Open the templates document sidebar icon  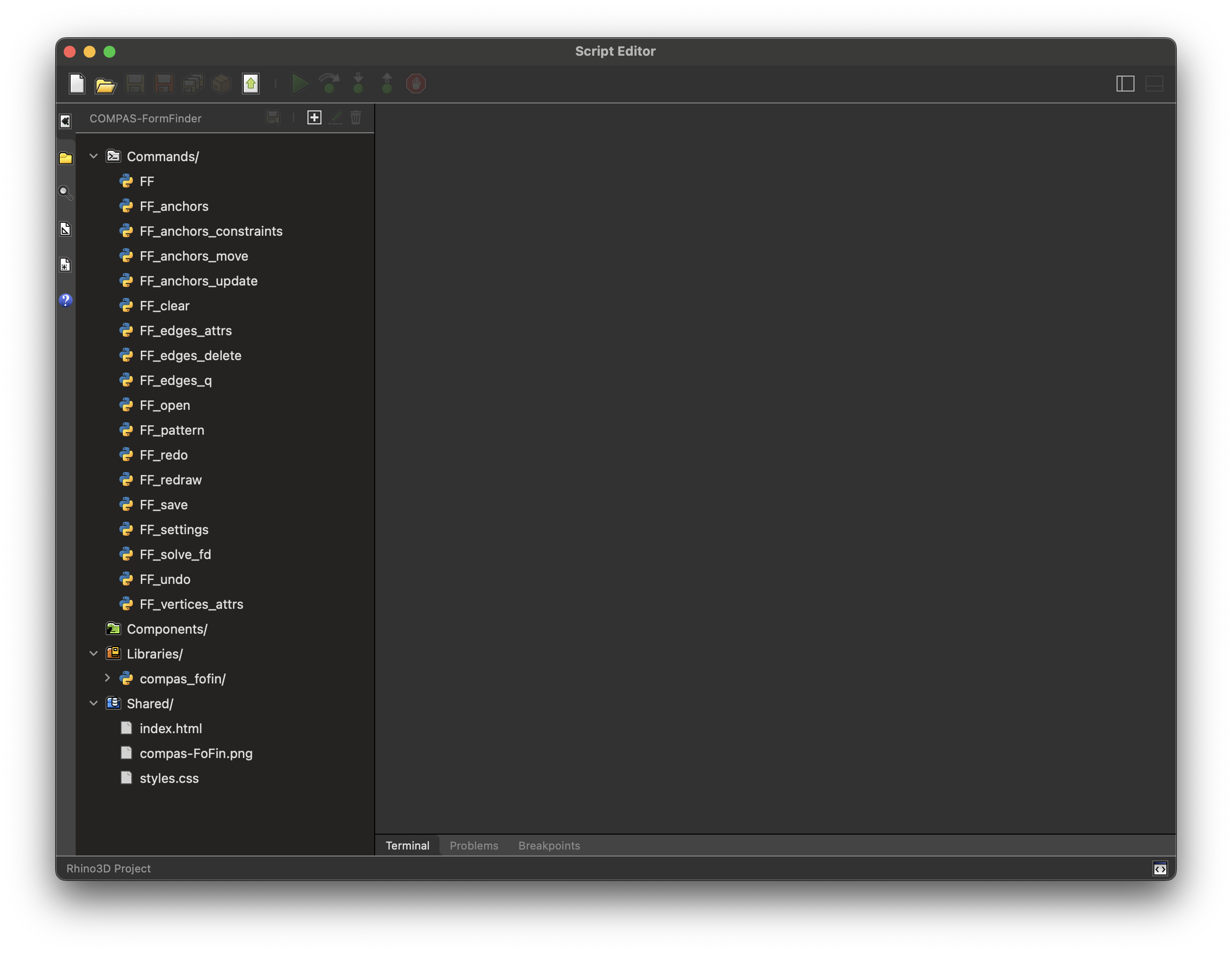[66, 229]
